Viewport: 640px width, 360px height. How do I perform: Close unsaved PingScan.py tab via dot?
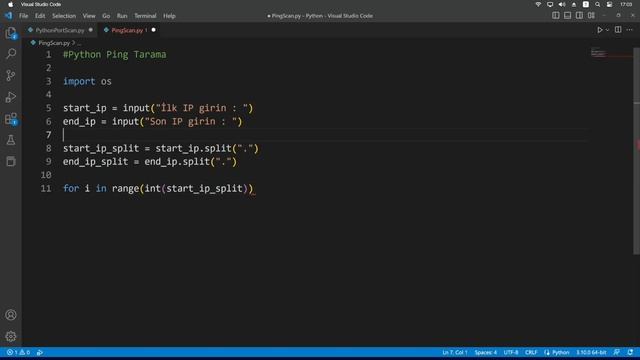[x=153, y=30]
